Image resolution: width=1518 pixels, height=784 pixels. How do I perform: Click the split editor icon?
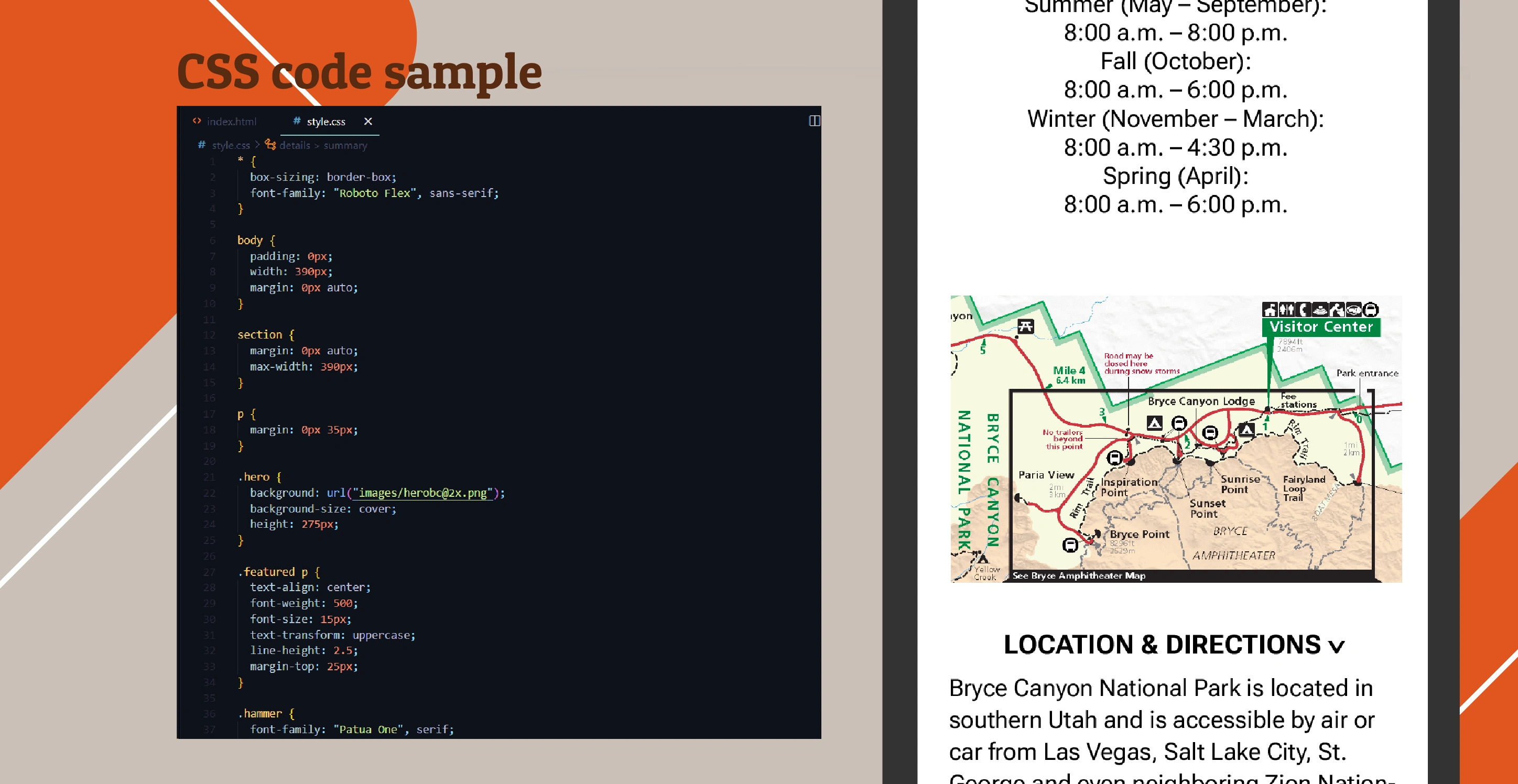point(814,121)
